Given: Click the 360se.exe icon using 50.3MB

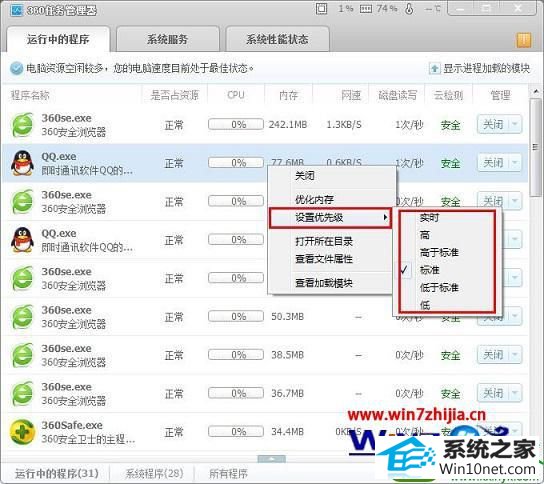Looking at the screenshot, I should 23,317.
